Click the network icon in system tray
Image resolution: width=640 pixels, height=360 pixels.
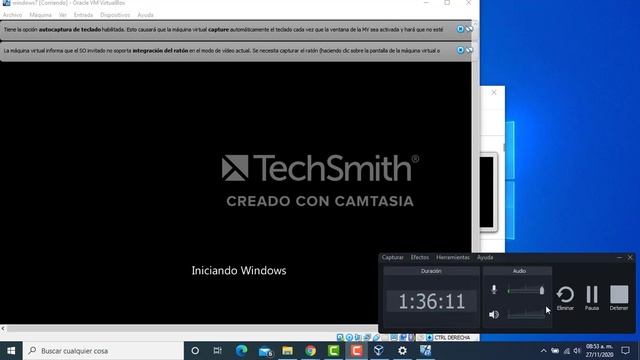(x=567, y=351)
